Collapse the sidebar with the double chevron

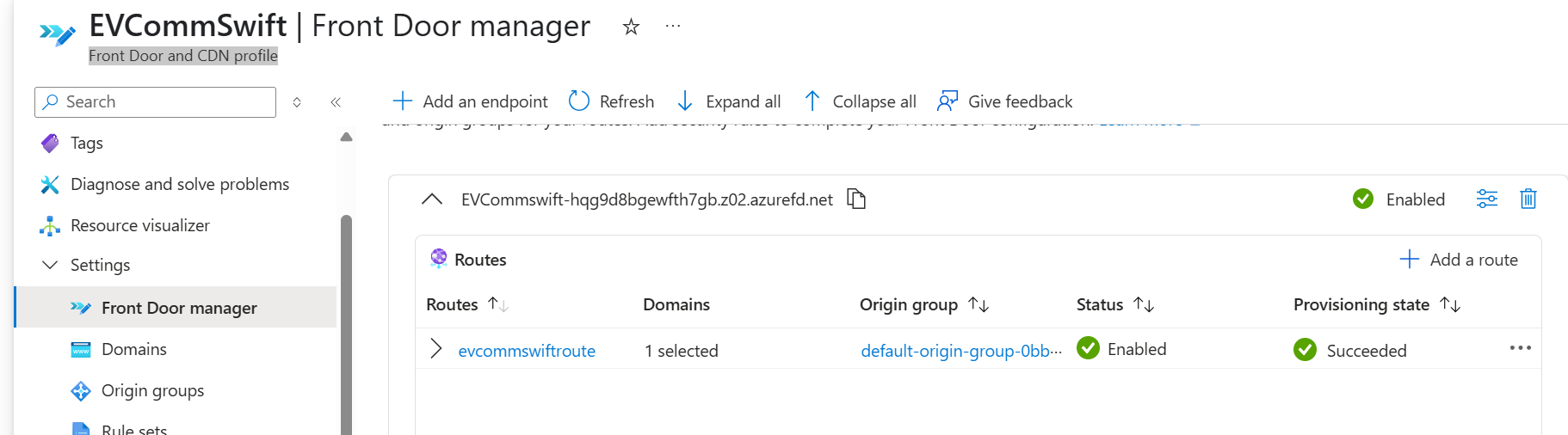336,101
